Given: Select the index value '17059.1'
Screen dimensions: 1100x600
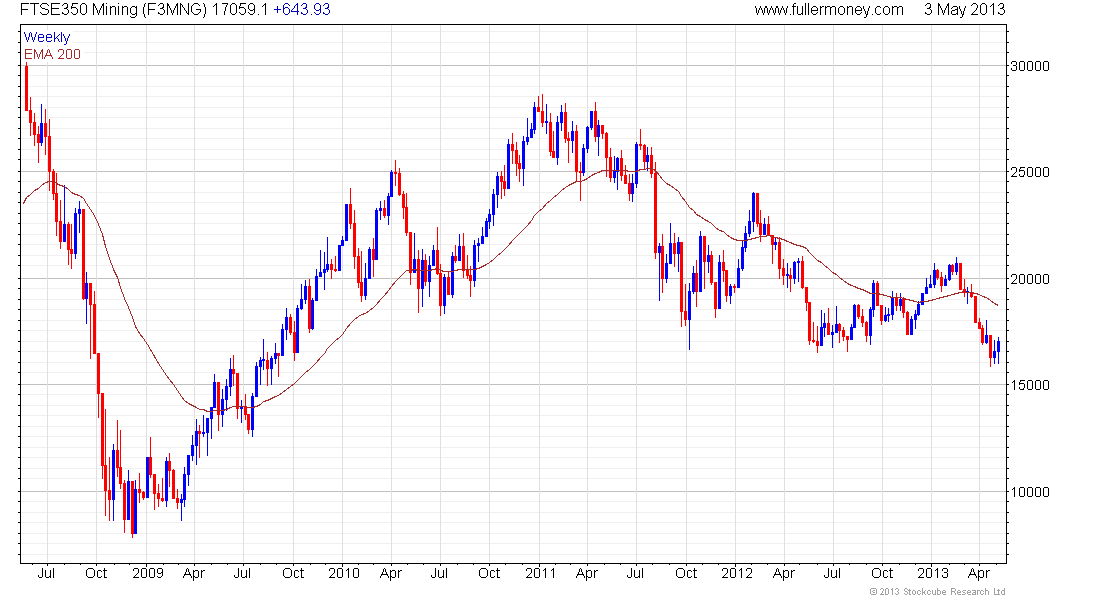Looking at the screenshot, I should point(240,10).
